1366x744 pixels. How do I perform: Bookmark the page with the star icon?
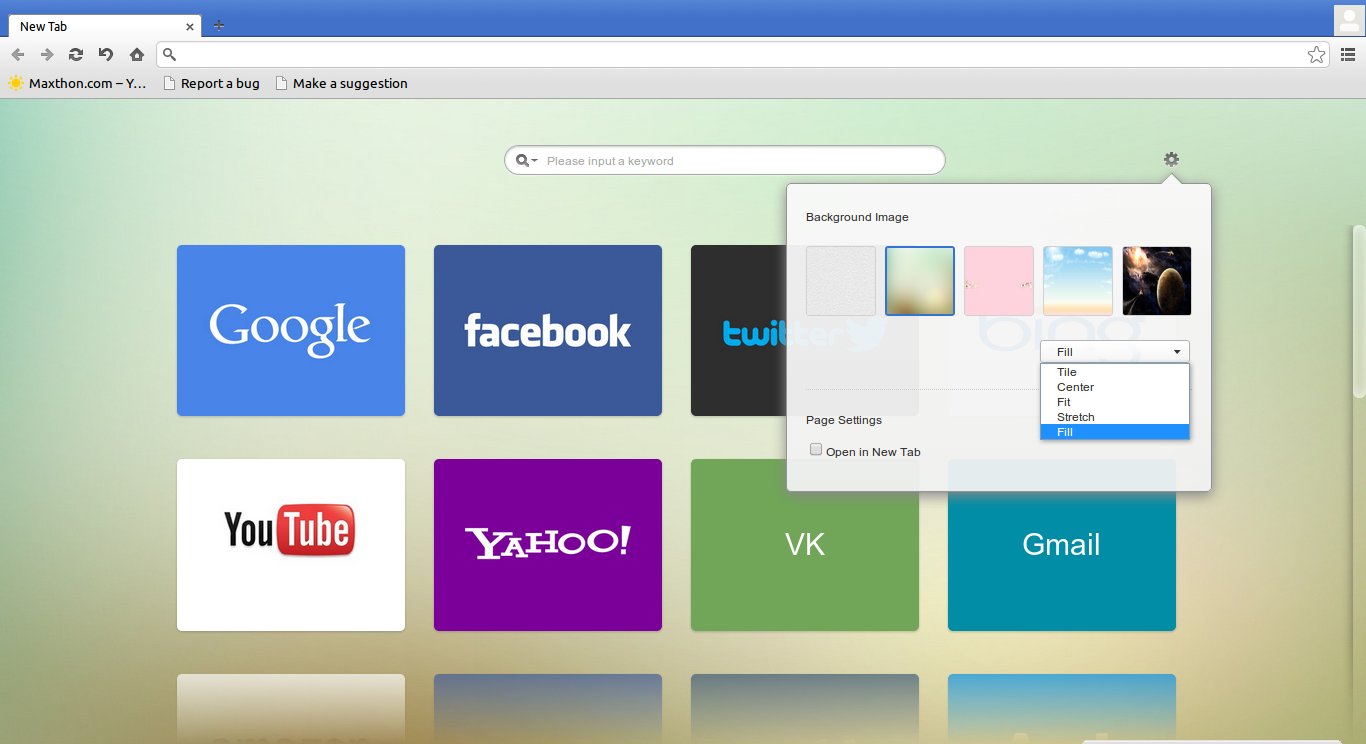[x=1316, y=55]
